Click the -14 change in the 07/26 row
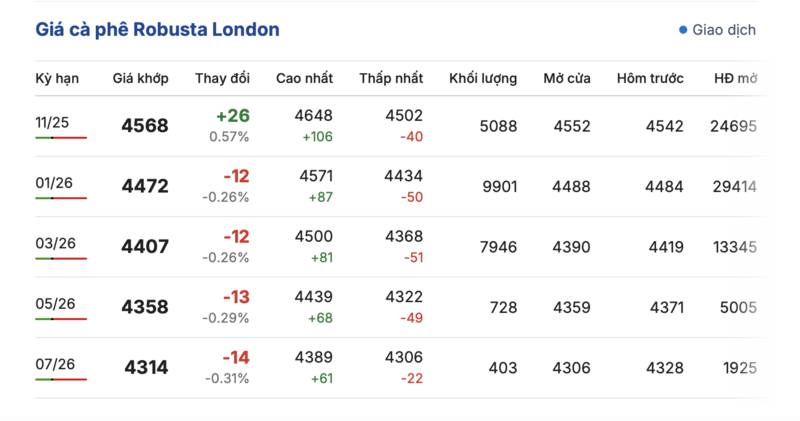 pyautogui.click(x=235, y=357)
